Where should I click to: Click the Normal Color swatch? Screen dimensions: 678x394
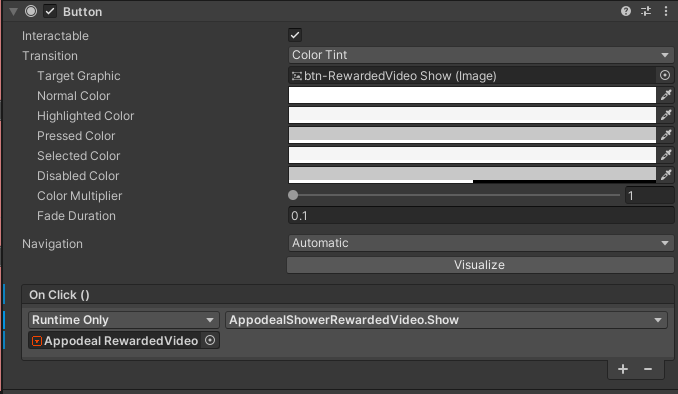[472, 95]
